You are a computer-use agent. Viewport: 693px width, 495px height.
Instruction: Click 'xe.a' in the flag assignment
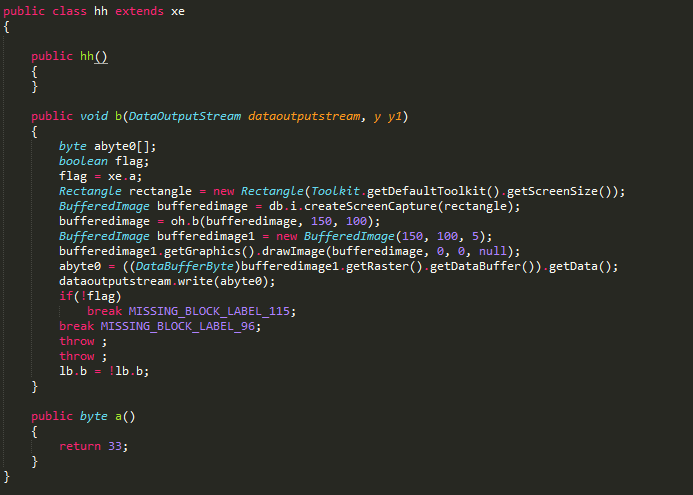(x=122, y=176)
